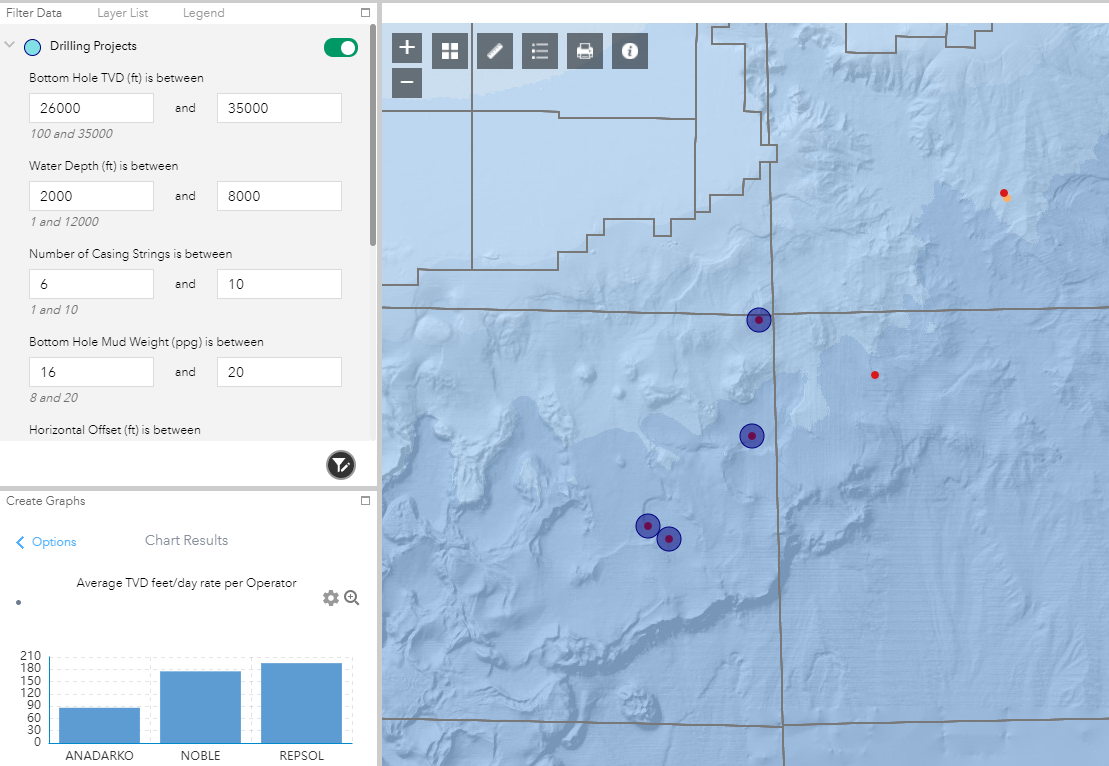Zoom out of the map
Image resolution: width=1109 pixels, height=766 pixels.
click(x=407, y=82)
